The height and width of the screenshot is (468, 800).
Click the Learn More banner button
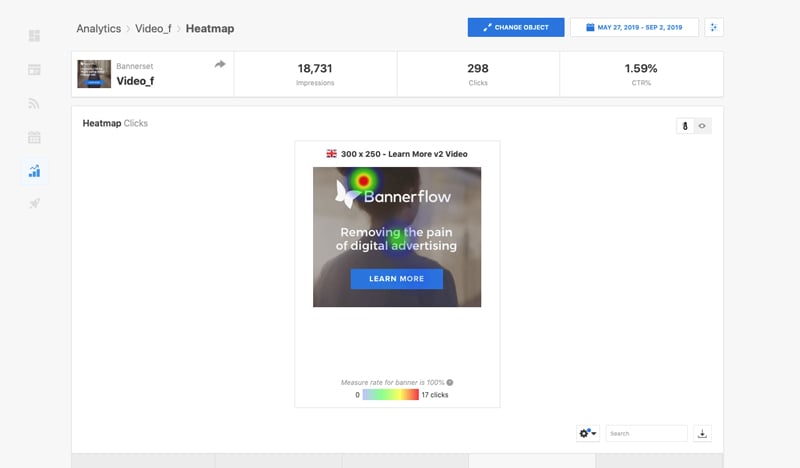point(396,279)
